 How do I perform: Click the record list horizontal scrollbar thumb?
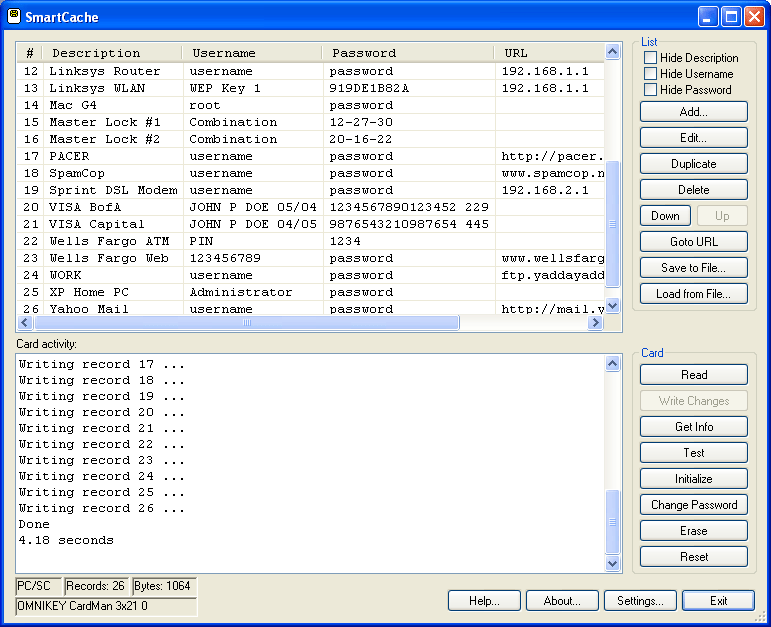(x=247, y=323)
